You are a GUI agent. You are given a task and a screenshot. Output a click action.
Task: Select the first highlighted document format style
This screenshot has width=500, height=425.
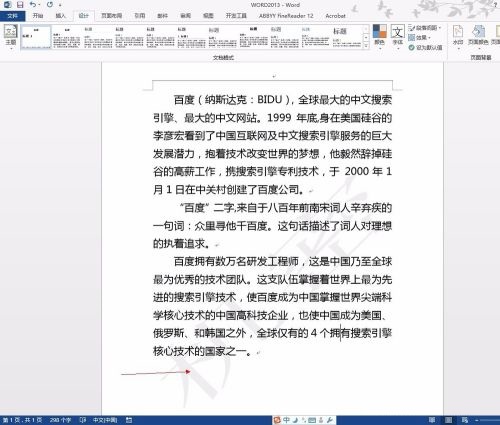tap(36, 37)
